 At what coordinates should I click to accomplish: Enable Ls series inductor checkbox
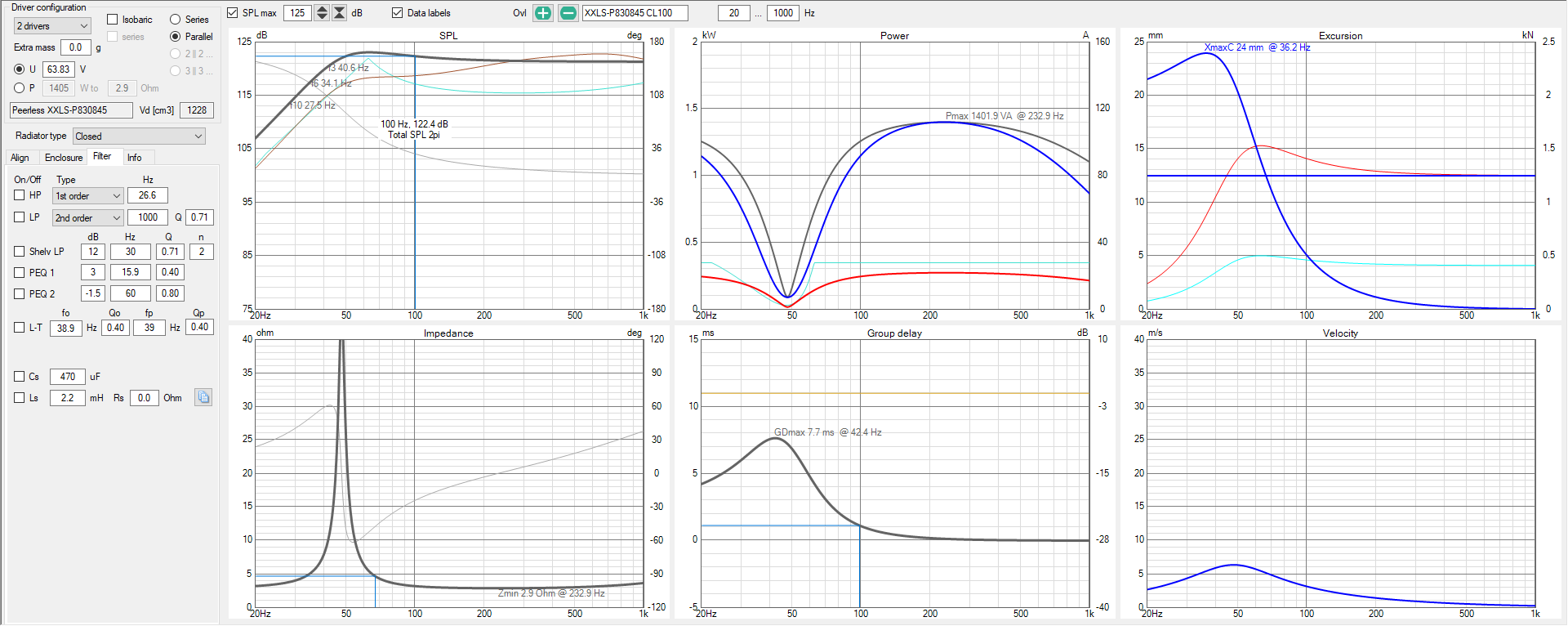pos(20,398)
